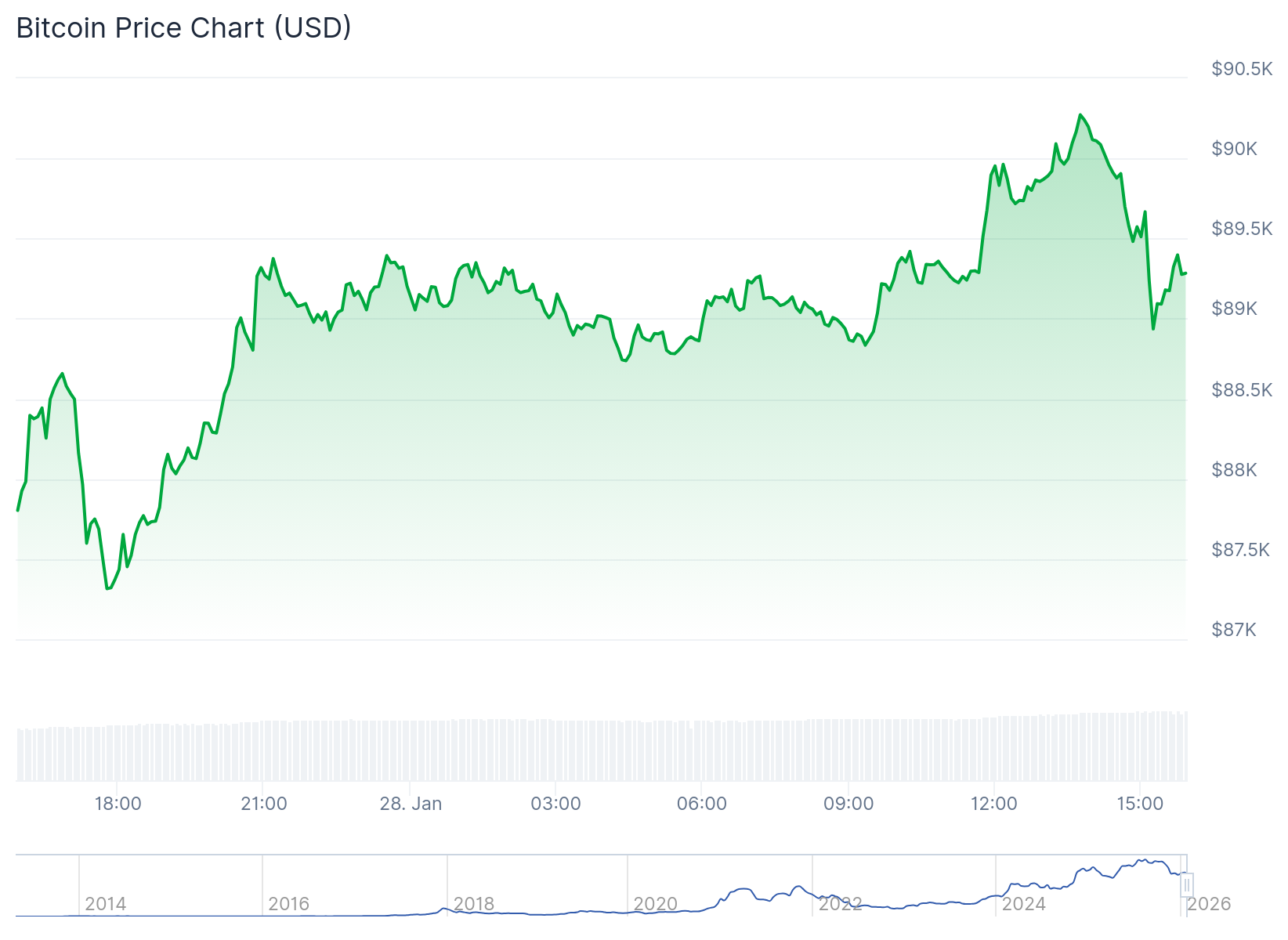Click the $89K price axis label
The width and height of the screenshot is (1288, 940).
(1234, 309)
